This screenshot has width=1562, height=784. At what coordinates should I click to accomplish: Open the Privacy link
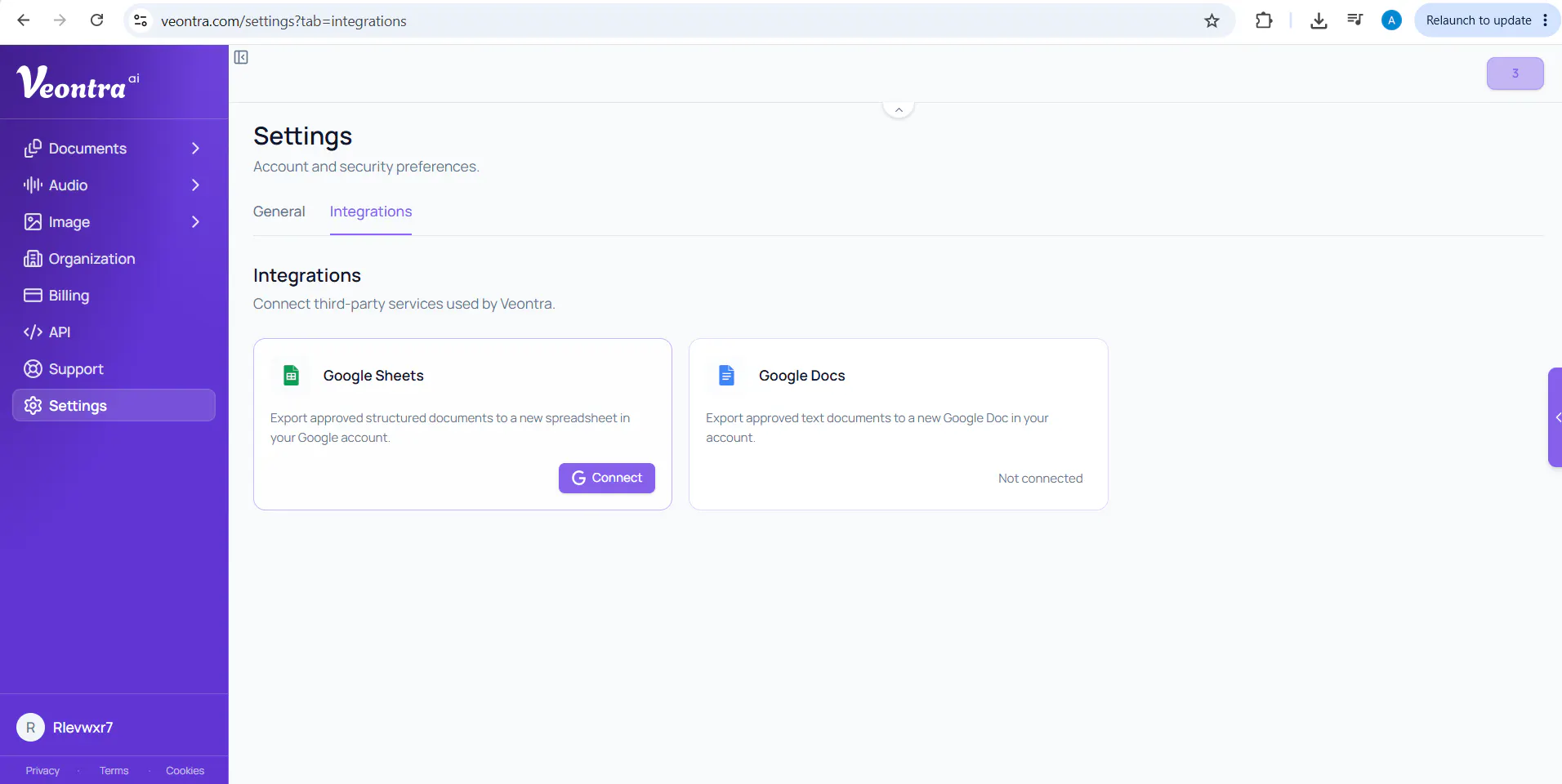point(42,771)
